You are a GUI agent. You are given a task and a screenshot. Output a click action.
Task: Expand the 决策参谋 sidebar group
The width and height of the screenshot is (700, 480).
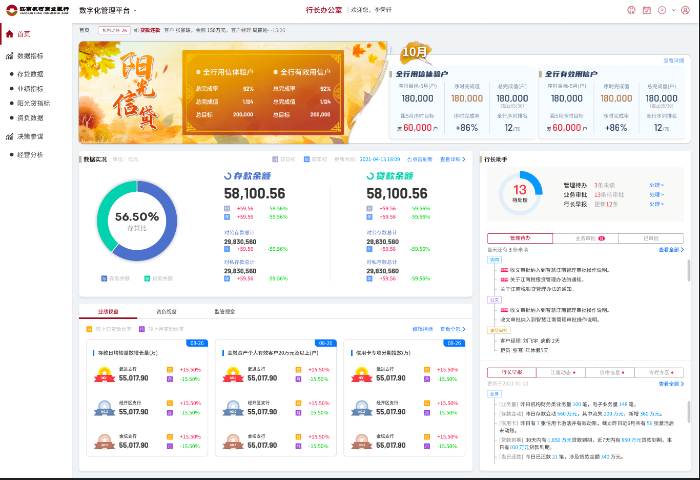(x=30, y=136)
